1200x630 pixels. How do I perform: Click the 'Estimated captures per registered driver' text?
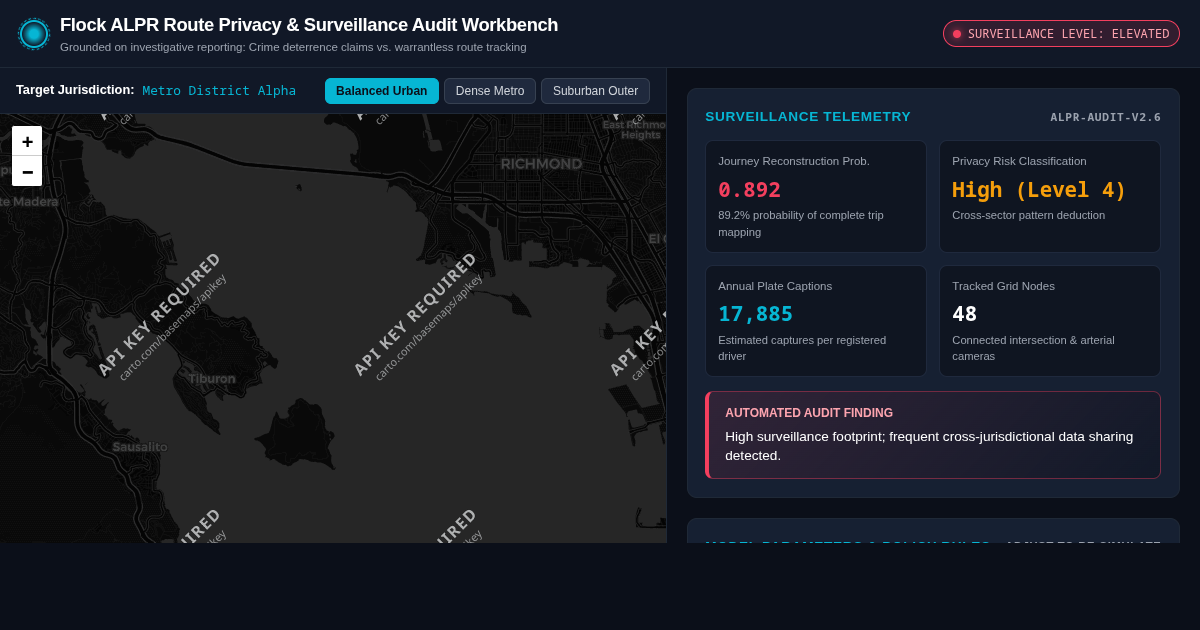point(802,348)
